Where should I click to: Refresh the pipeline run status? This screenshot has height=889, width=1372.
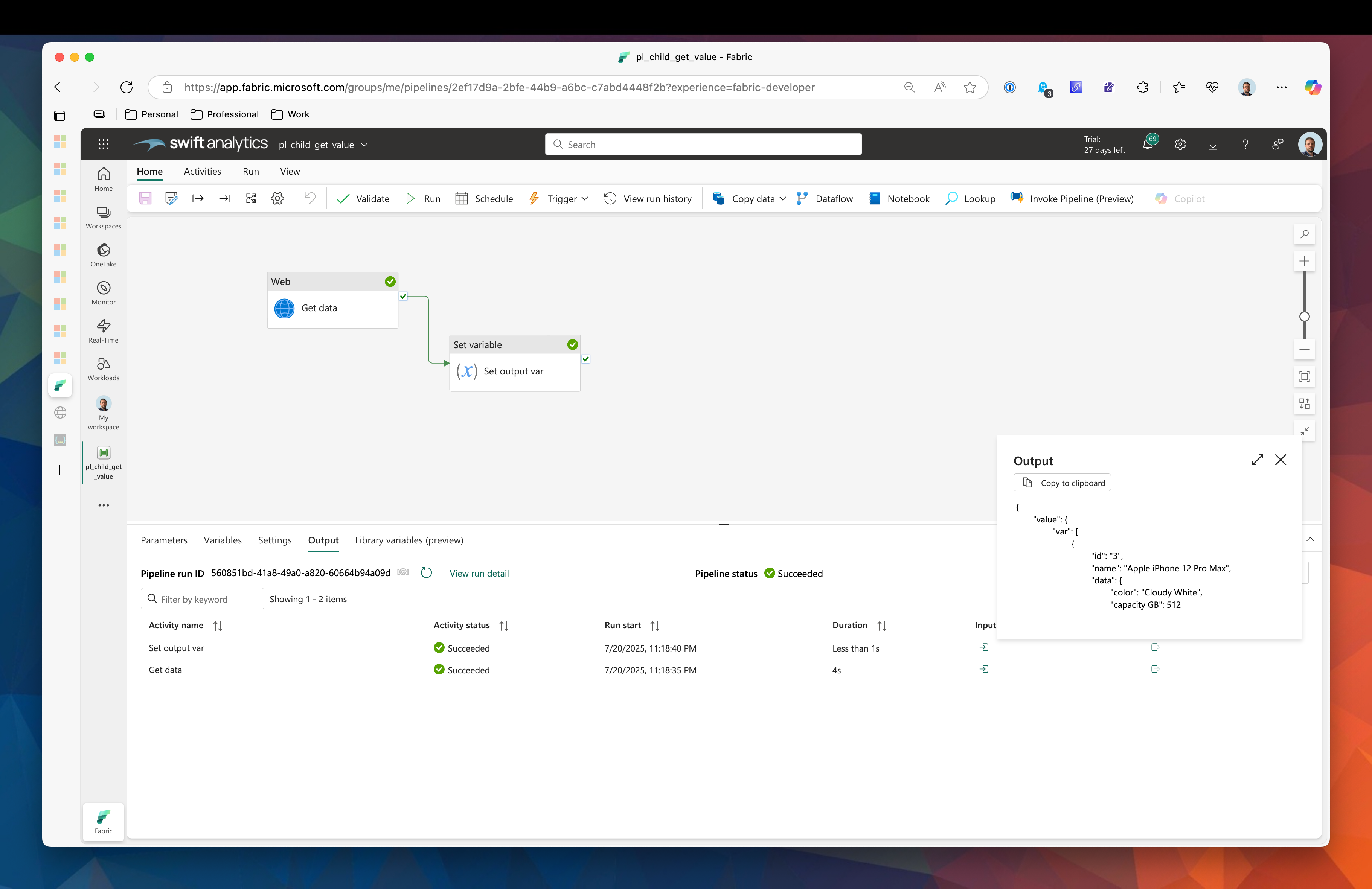click(427, 573)
